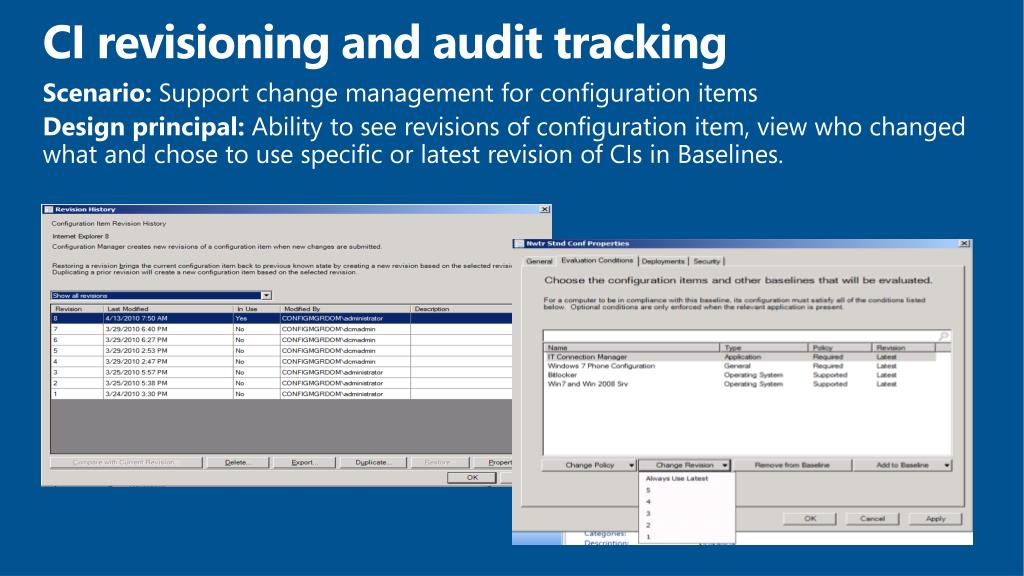Image resolution: width=1024 pixels, height=576 pixels.
Task: Open Add to Baseline dropdown button
Action: (903, 465)
